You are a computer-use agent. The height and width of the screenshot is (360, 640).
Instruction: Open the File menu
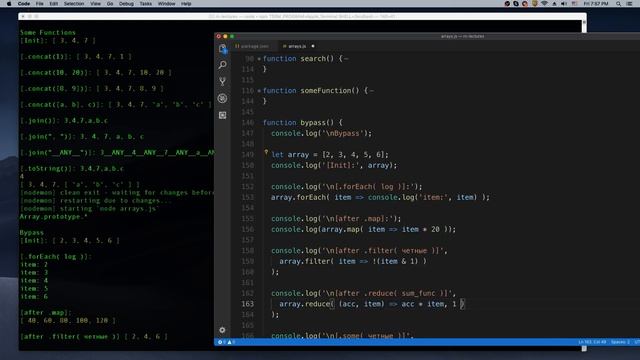click(40, 4)
